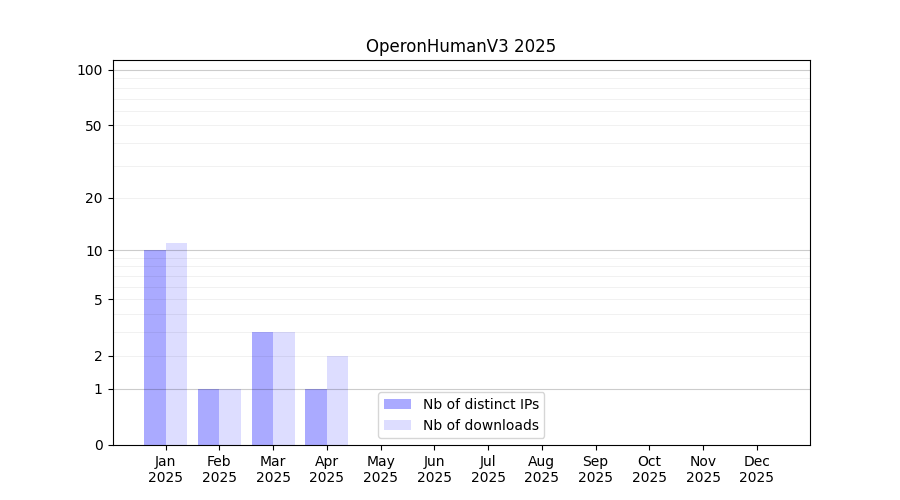The width and height of the screenshot is (900, 500).
Task: Select the 'Nb of distinct IPs' legend label
Action: tap(480, 404)
